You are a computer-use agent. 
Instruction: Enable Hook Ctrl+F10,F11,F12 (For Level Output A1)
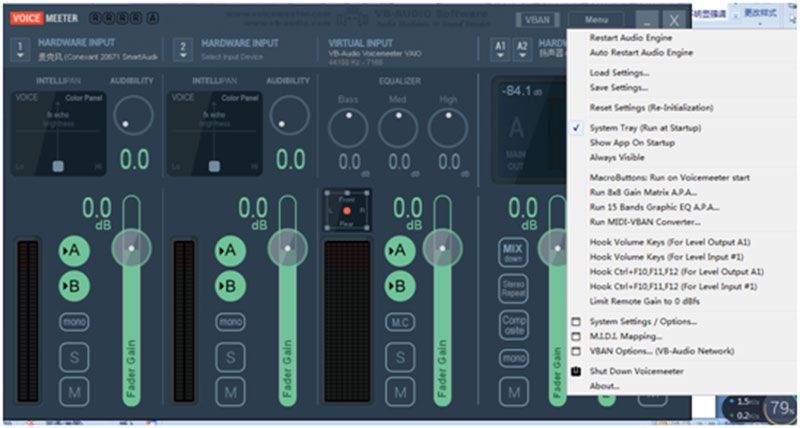tap(677, 272)
